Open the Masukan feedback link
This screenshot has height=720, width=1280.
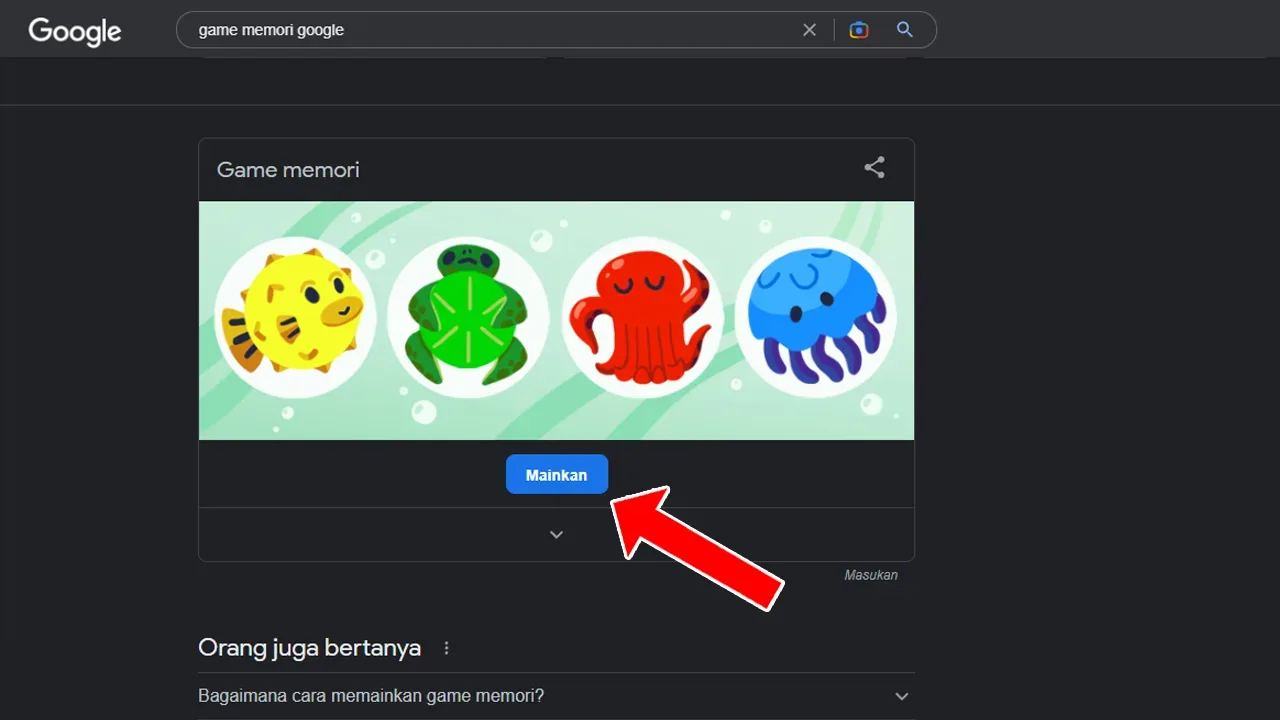[871, 575]
